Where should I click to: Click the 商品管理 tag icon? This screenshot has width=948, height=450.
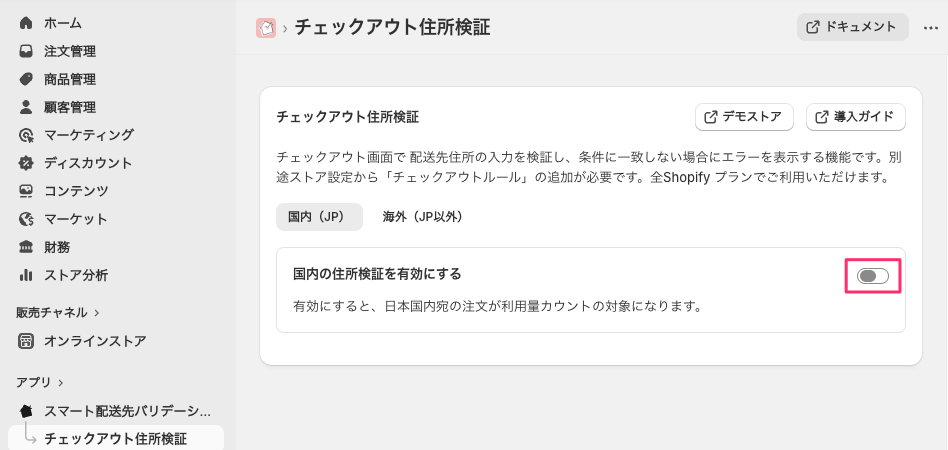(x=26, y=79)
